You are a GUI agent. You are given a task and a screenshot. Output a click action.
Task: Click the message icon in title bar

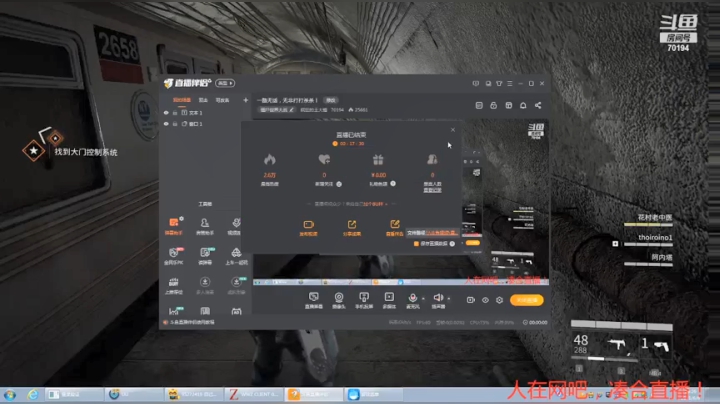pyautogui.click(x=476, y=84)
